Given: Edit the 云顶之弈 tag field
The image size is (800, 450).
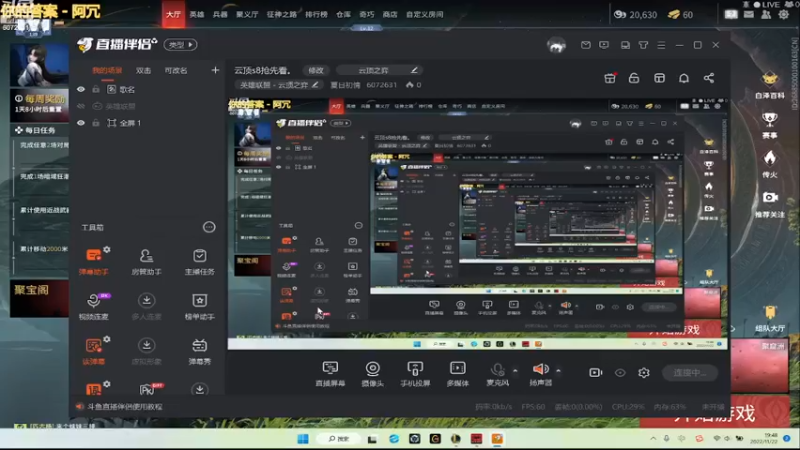Looking at the screenshot, I should [x=380, y=70].
